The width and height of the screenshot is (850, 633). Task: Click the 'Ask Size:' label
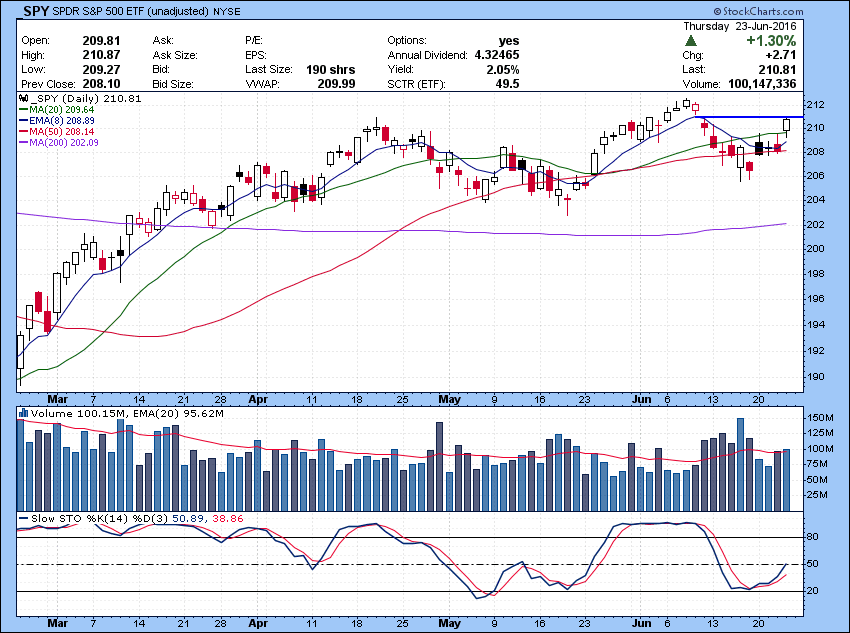[175, 55]
